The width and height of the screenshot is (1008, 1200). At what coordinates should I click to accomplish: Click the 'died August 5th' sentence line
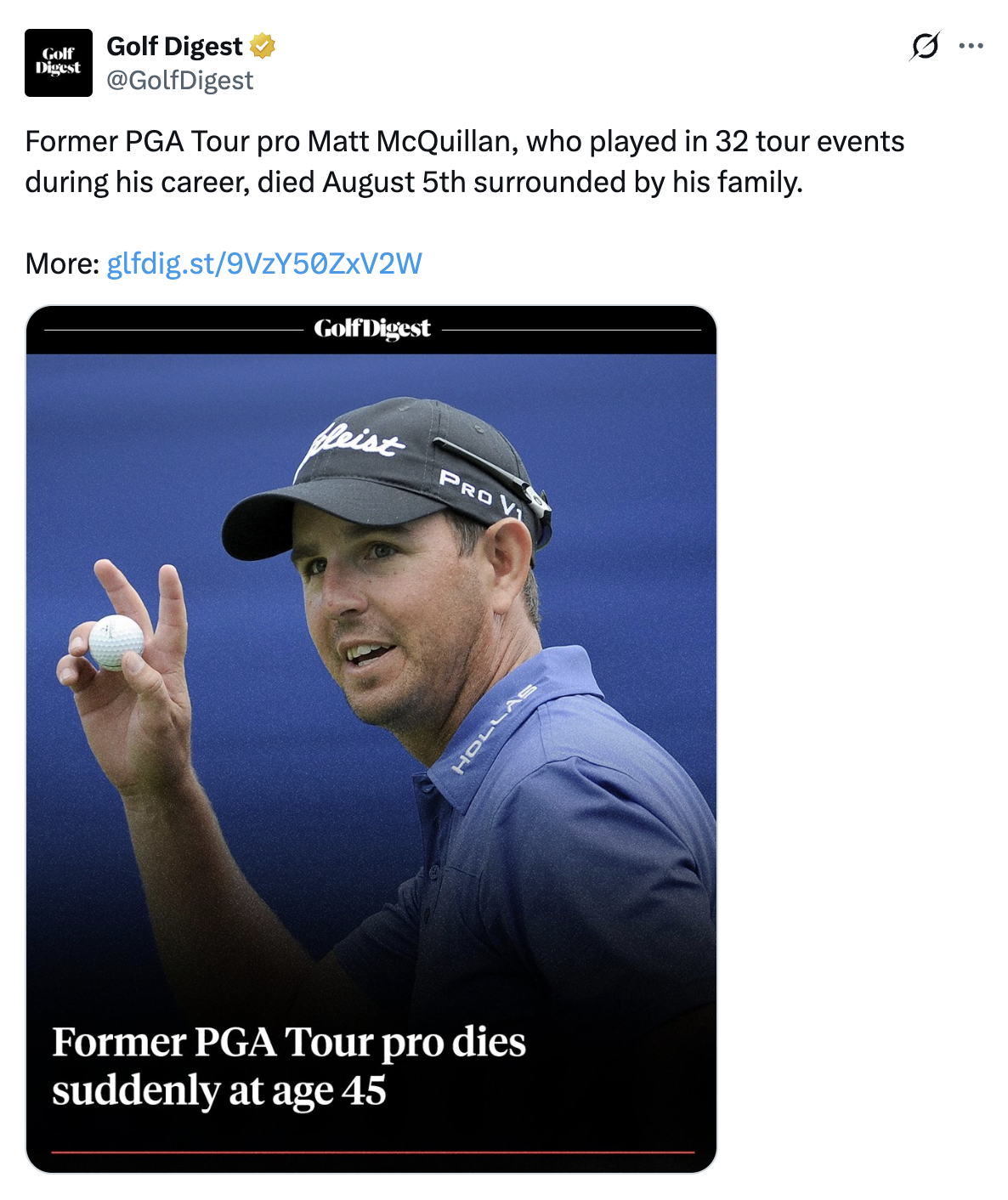pos(414,182)
